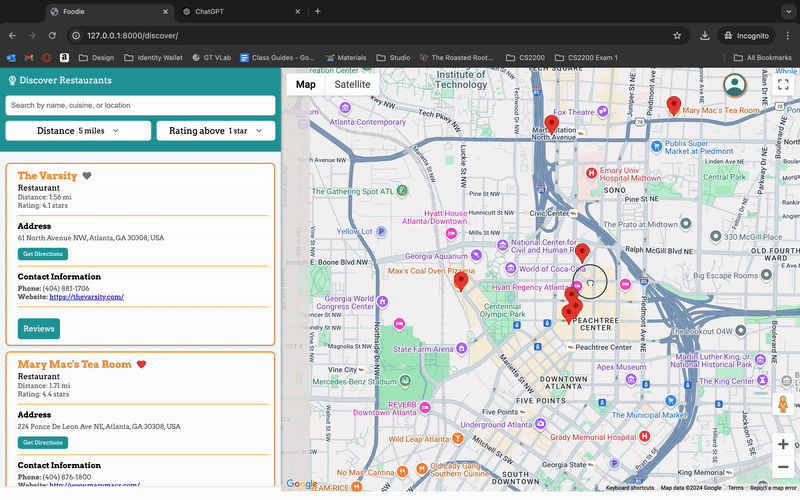Click the Incognito indicator button
Viewport: 800px width, 500px height.
[x=746, y=35]
